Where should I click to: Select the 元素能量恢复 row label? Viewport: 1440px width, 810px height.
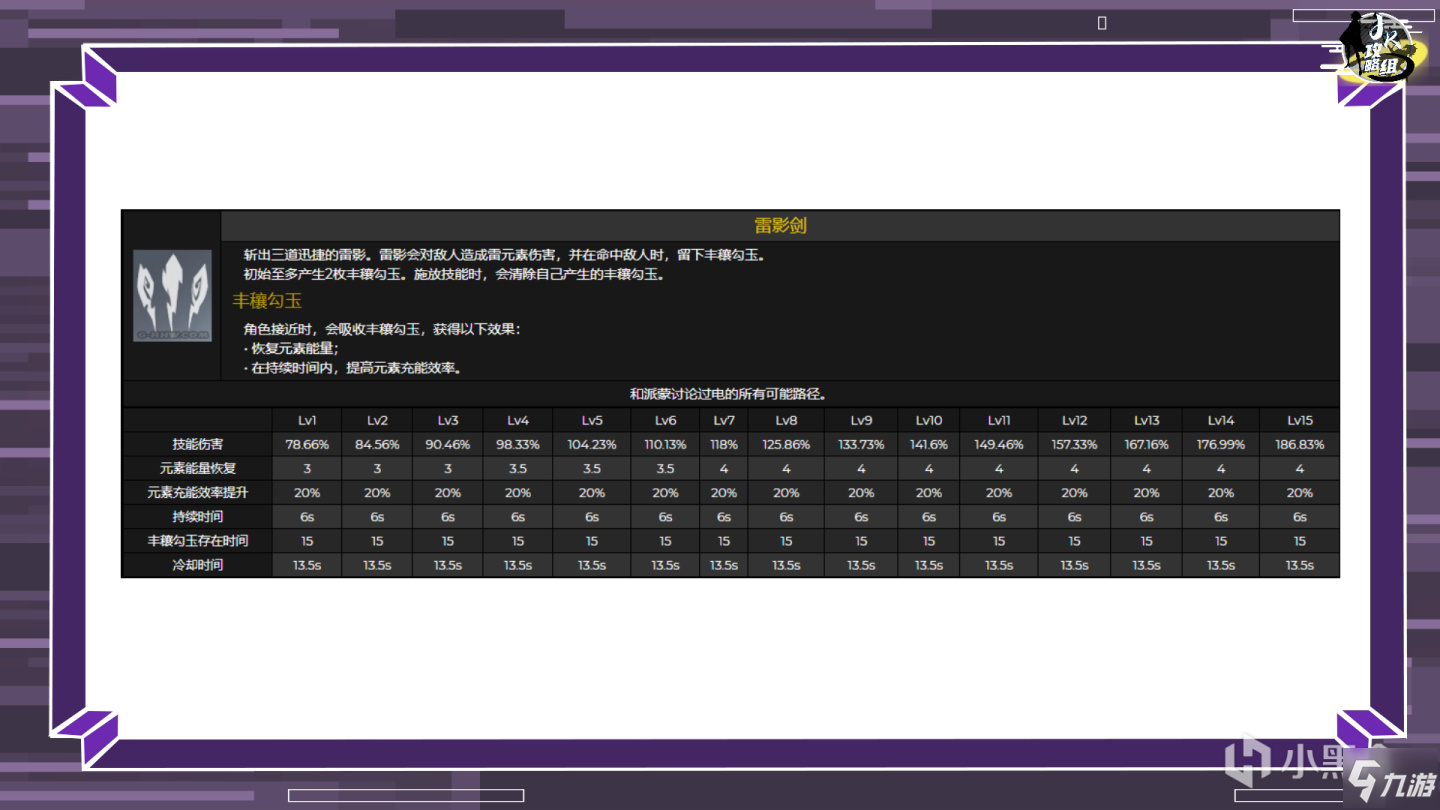tap(197, 469)
